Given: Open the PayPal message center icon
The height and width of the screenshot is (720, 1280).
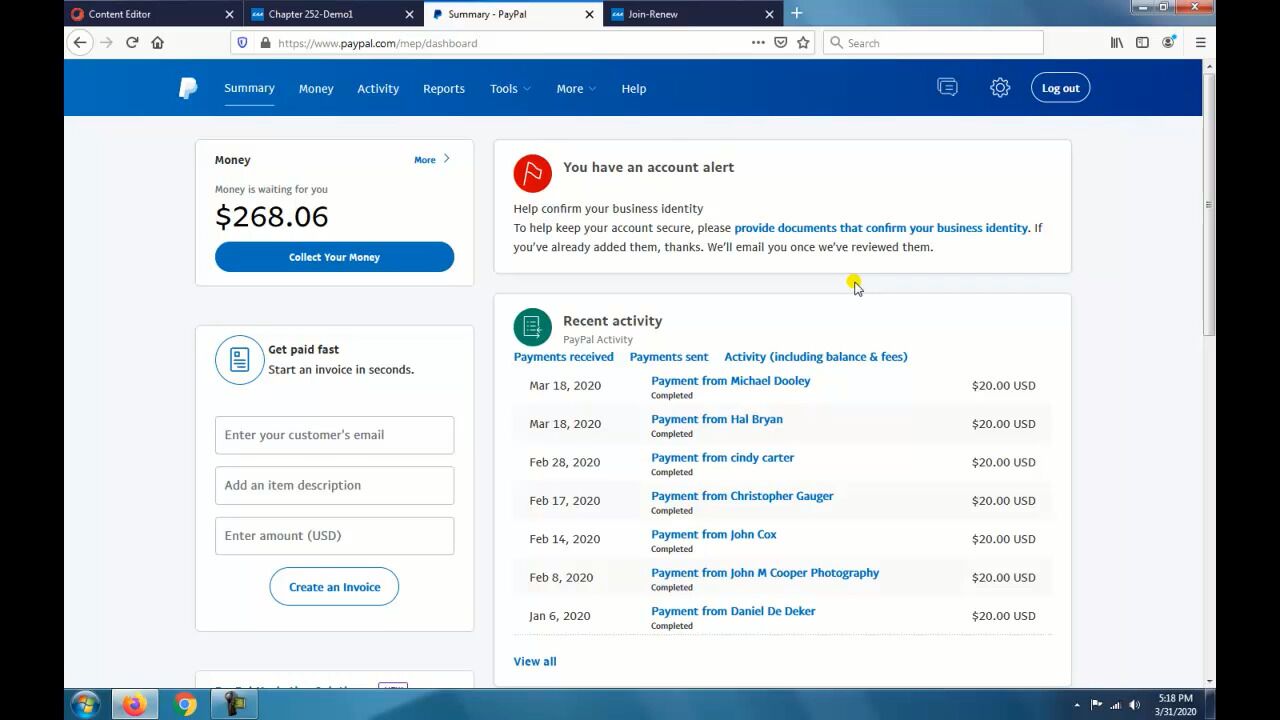Looking at the screenshot, I should point(947,88).
